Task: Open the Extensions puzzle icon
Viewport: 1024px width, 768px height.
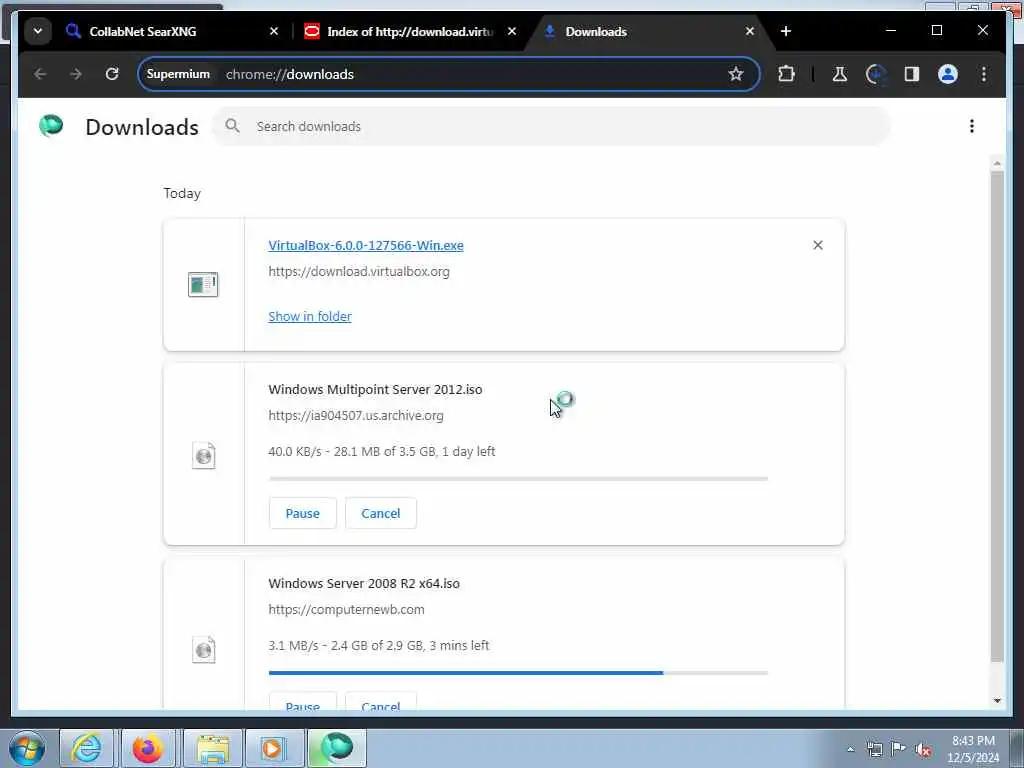Action: click(x=786, y=74)
